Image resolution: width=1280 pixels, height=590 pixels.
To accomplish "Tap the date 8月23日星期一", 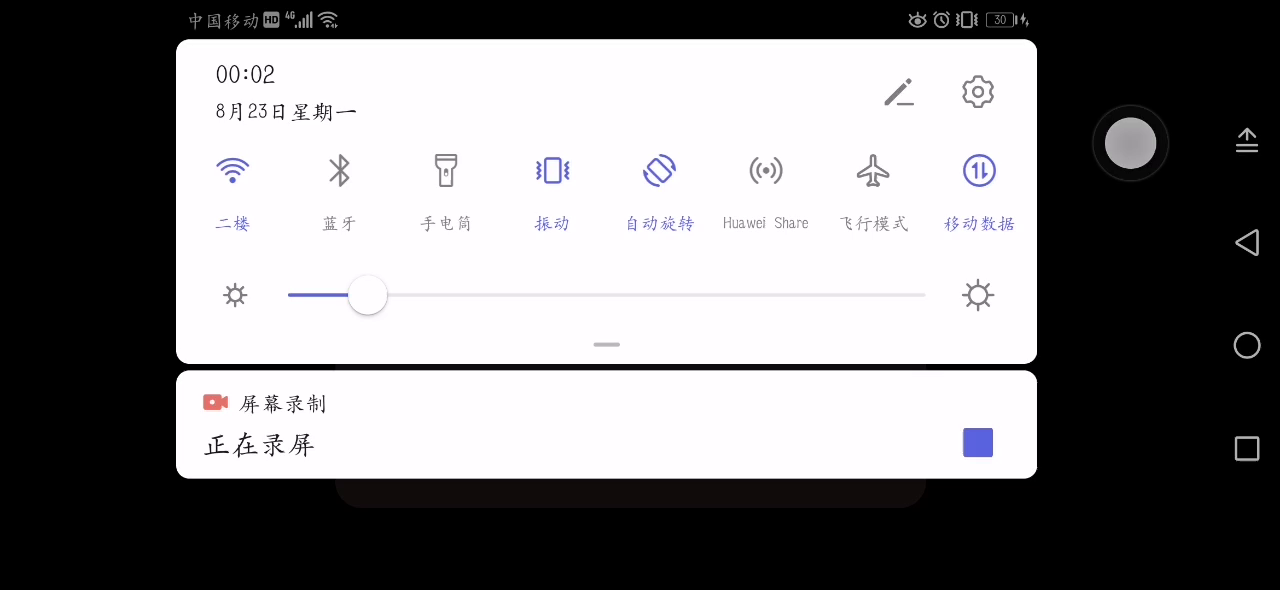I will coord(286,111).
